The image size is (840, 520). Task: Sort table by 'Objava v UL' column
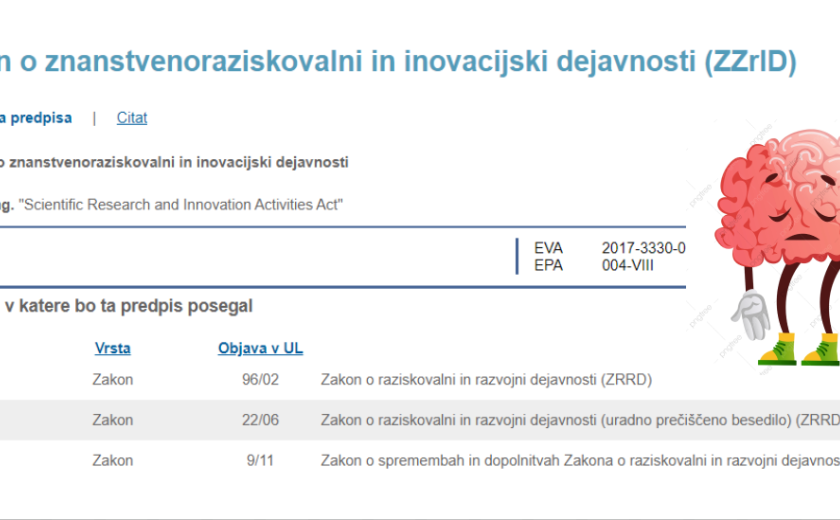click(x=260, y=349)
